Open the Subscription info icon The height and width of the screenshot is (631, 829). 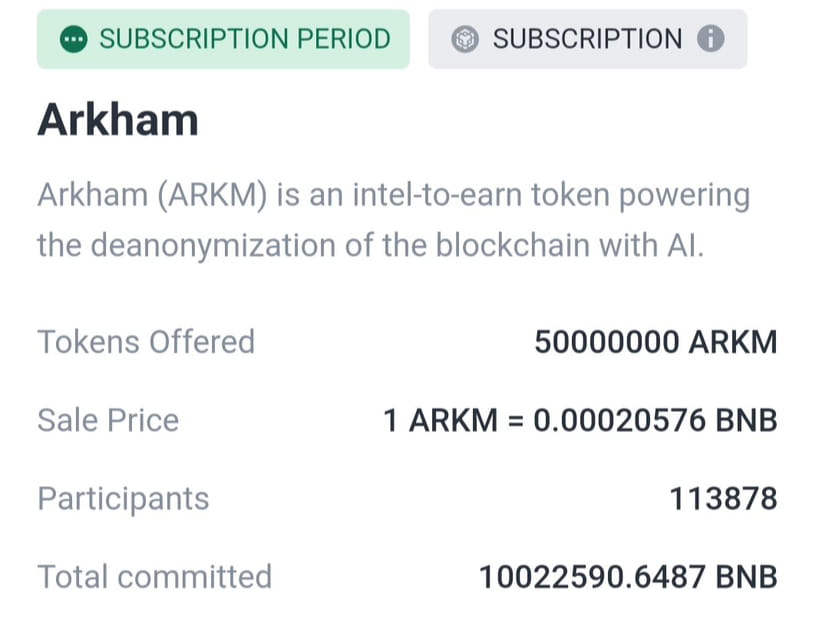click(710, 39)
